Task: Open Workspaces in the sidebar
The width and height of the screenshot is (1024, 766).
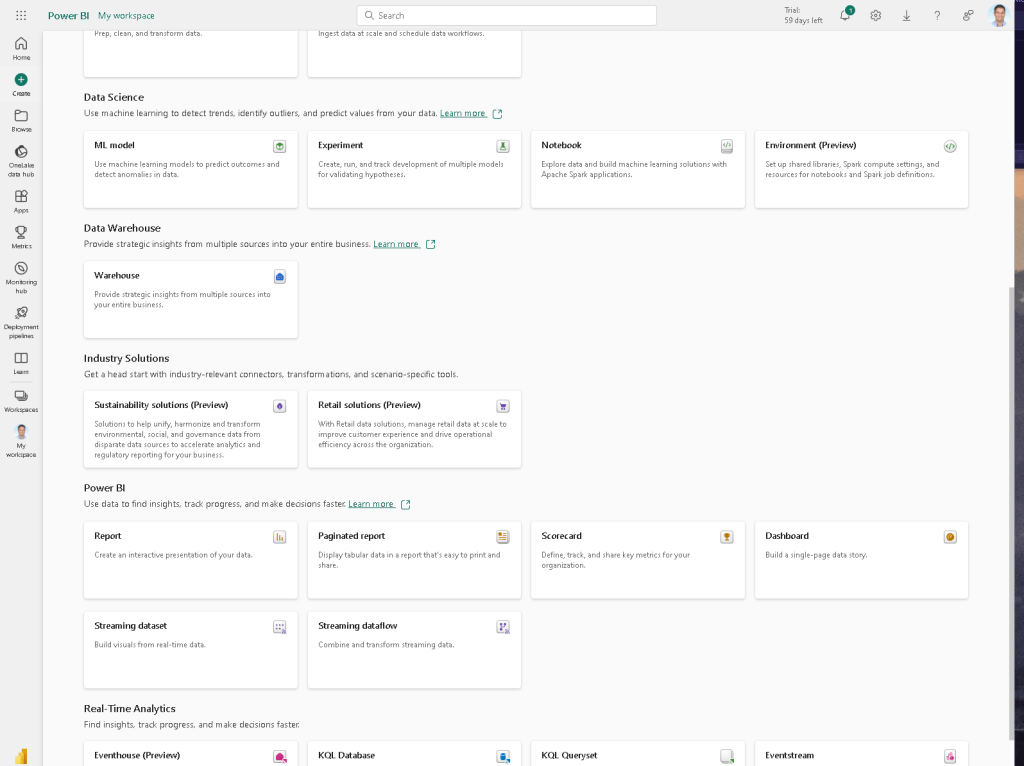Action: 21,401
